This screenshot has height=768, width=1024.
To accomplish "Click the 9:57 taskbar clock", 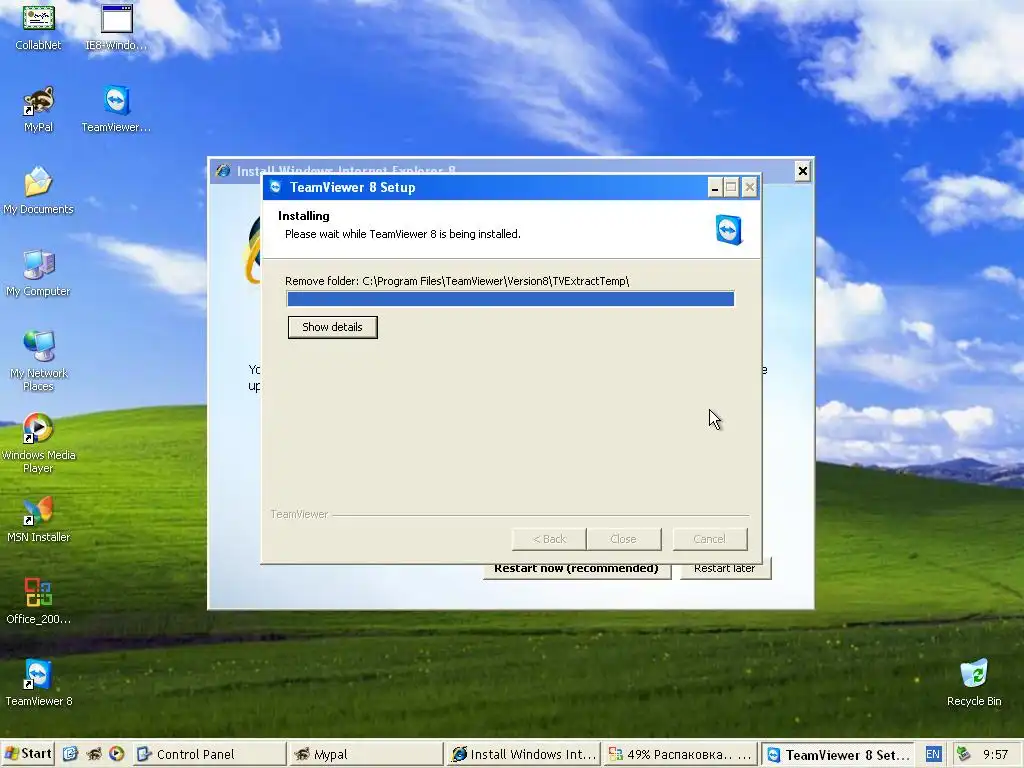I will [996, 754].
